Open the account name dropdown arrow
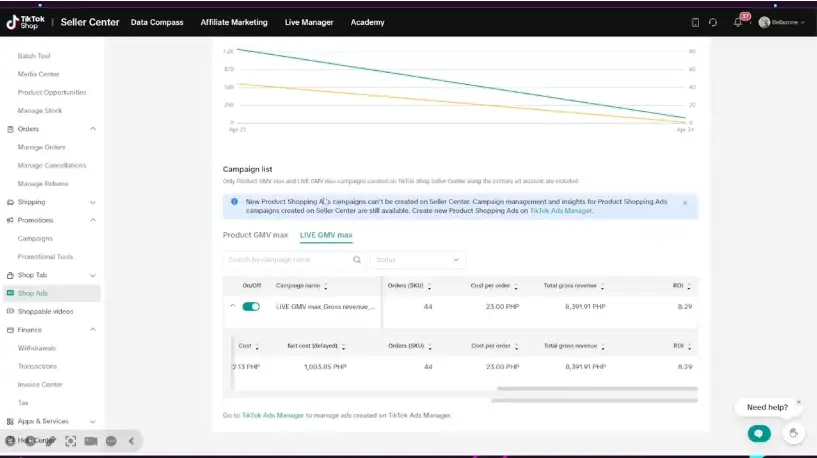 [802, 22]
